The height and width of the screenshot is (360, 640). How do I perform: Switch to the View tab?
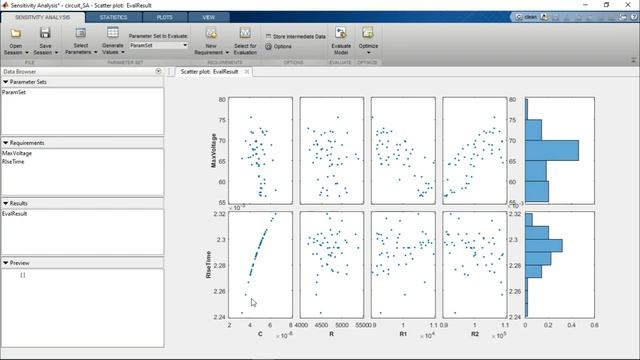click(209, 17)
